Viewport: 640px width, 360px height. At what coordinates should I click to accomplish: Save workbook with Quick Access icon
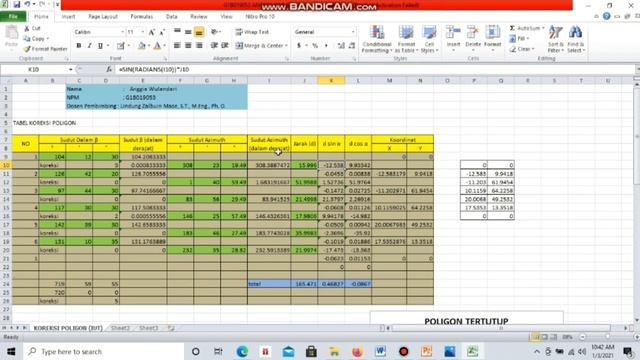click(16, 4)
